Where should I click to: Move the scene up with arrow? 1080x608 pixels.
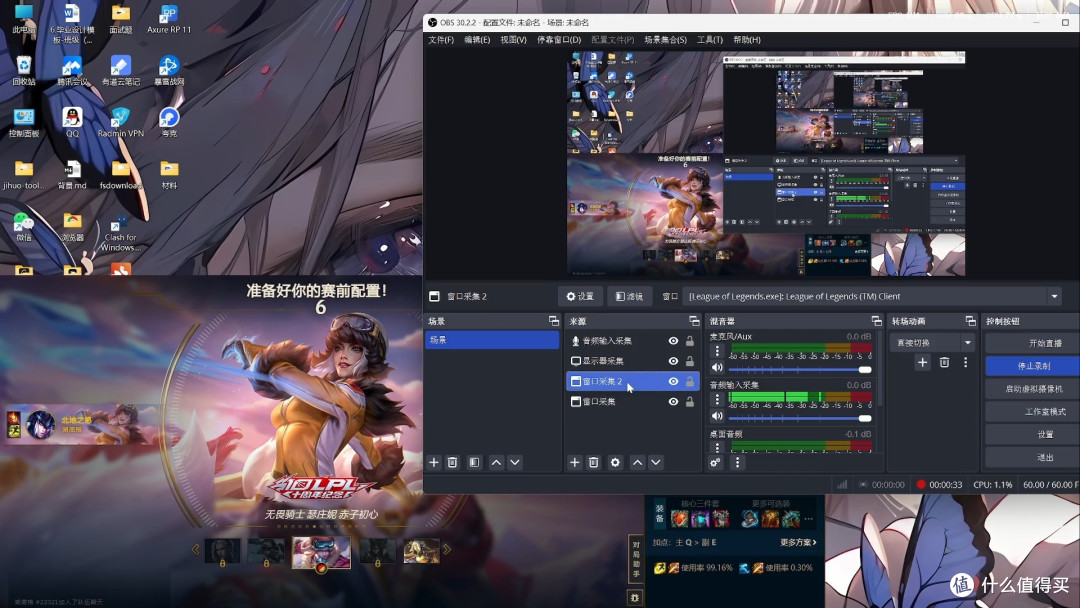point(497,463)
